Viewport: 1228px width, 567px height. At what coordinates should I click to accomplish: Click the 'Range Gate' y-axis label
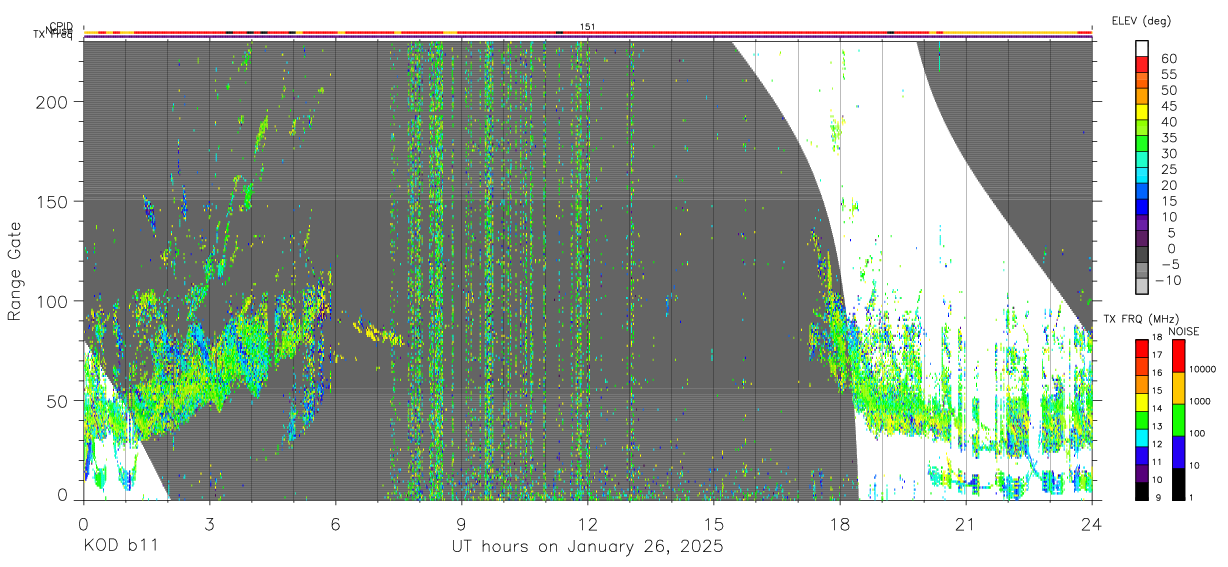pyautogui.click(x=16, y=271)
